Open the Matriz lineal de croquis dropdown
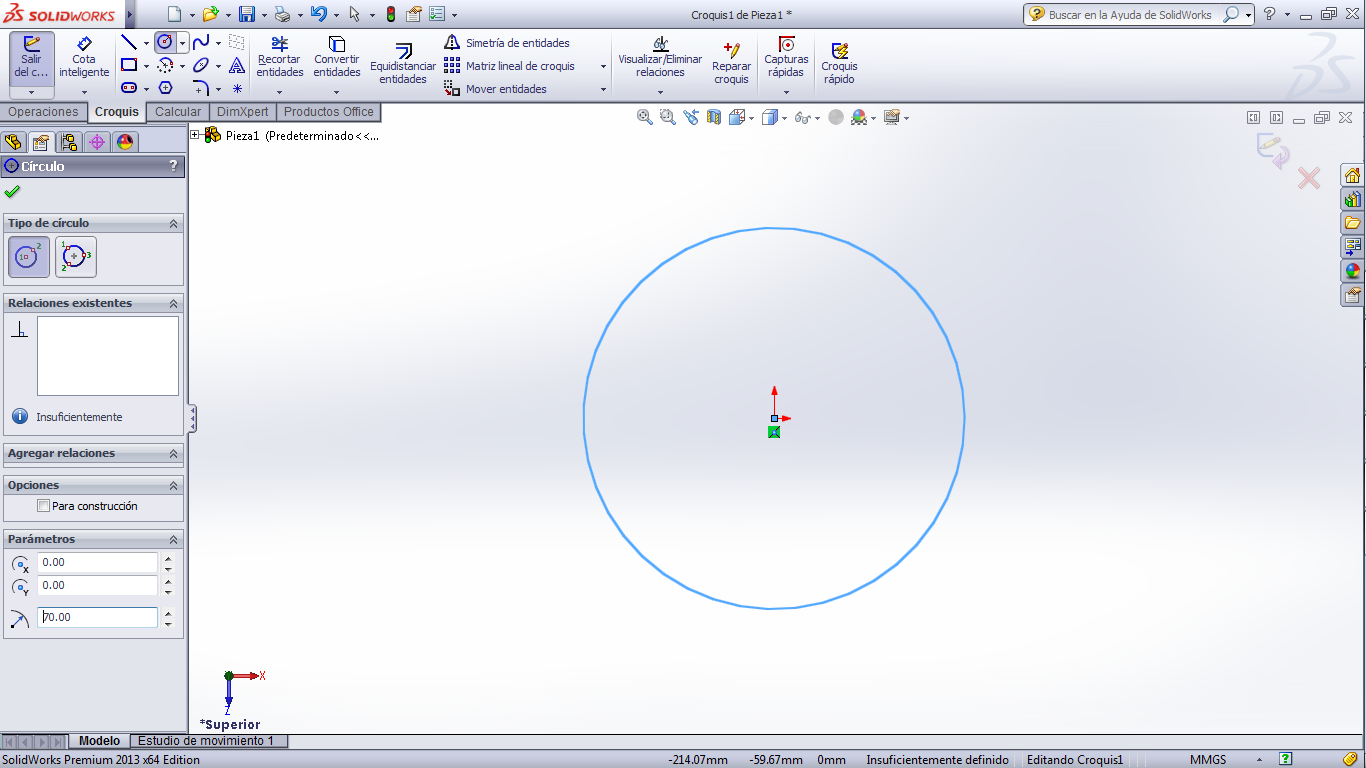 603,66
